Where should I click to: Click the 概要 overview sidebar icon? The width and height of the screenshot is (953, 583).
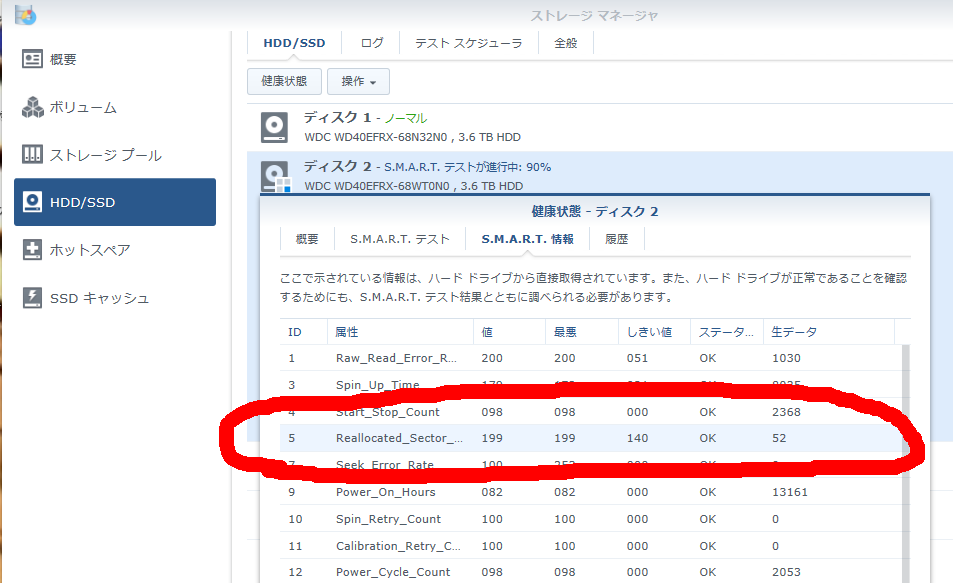pyautogui.click(x=32, y=59)
